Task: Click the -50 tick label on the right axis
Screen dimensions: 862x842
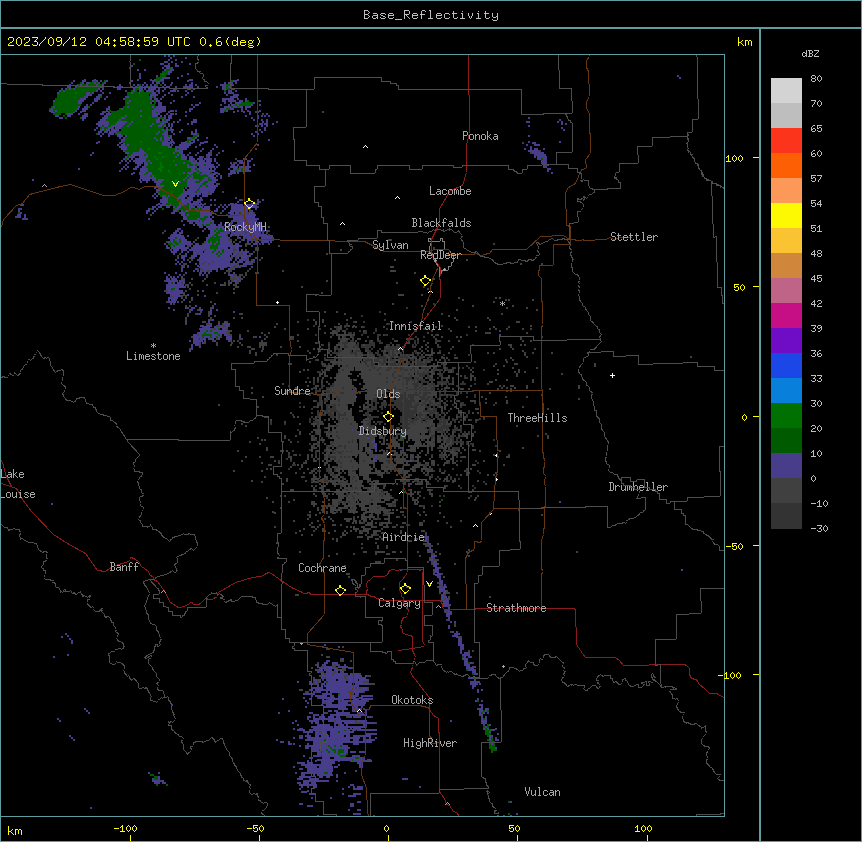Action: [x=734, y=546]
